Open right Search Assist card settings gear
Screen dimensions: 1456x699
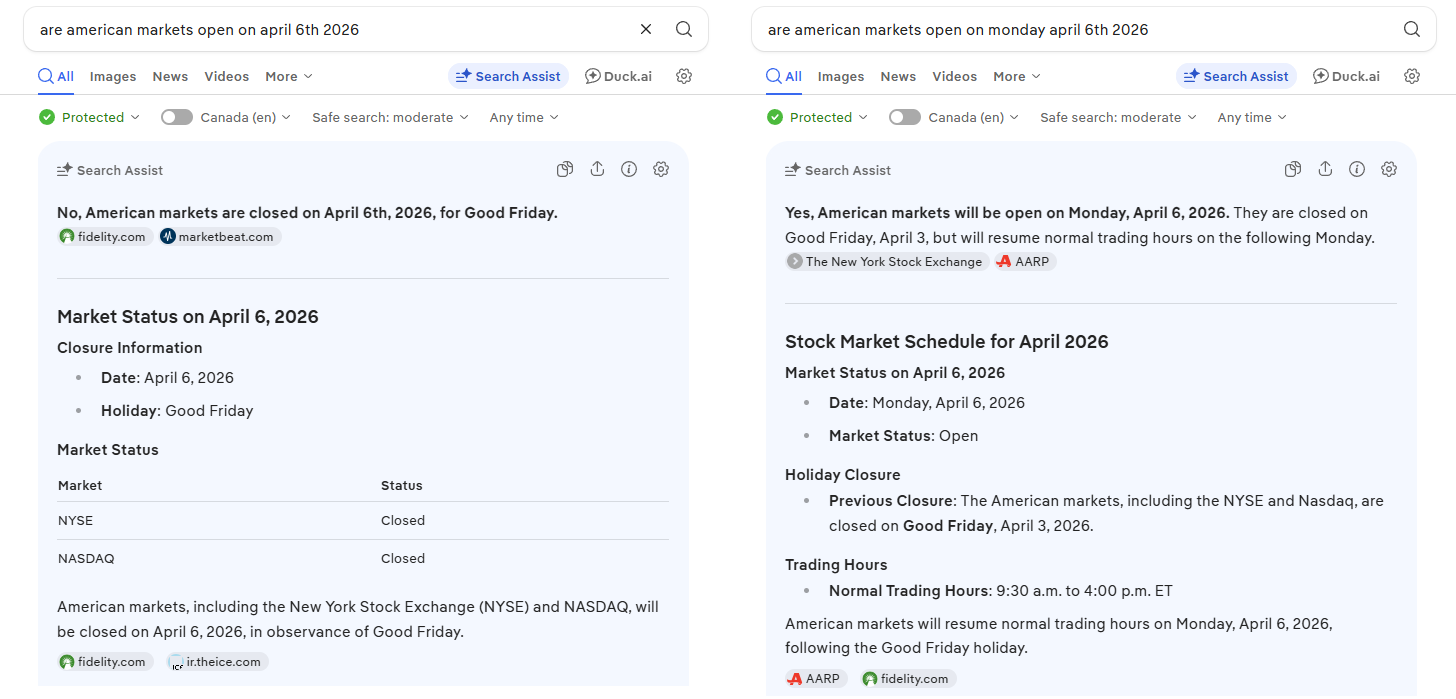(x=1389, y=169)
